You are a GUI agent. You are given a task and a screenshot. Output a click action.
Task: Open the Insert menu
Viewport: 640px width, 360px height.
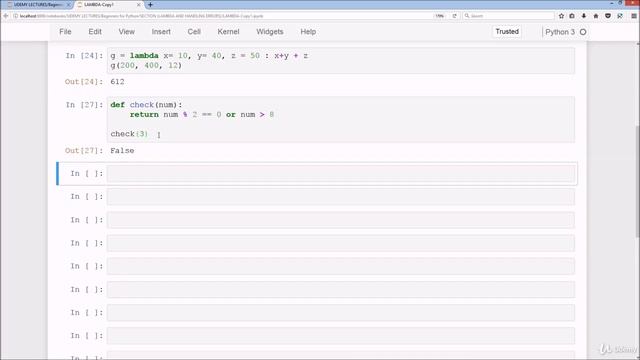(x=161, y=32)
